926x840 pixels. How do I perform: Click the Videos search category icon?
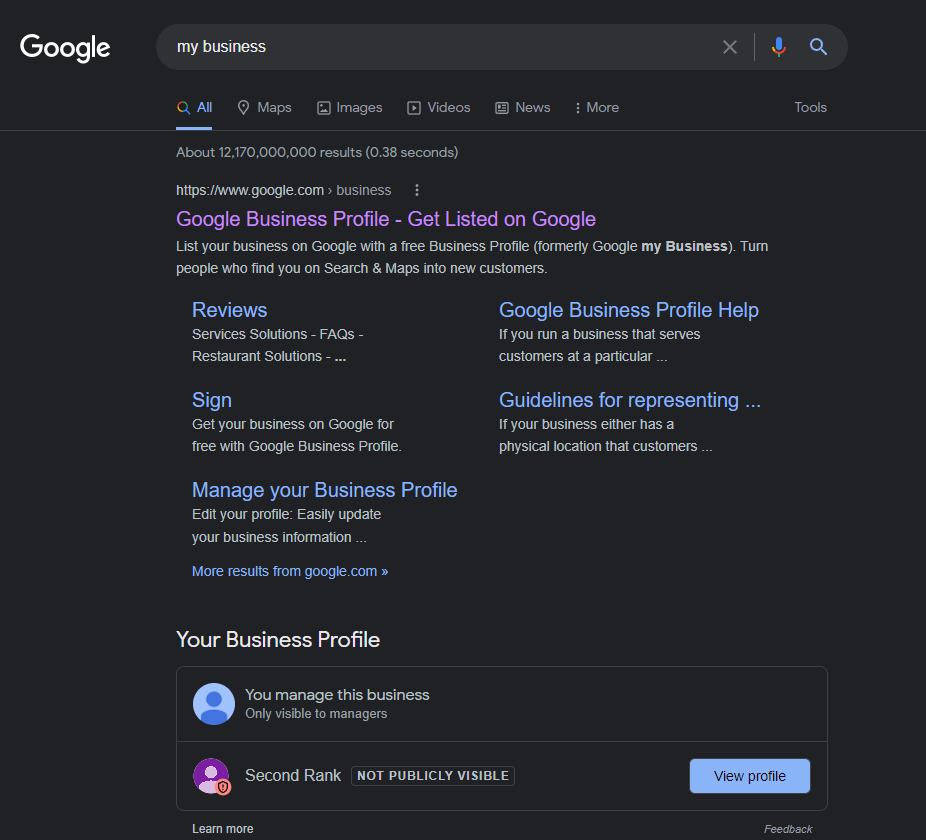point(414,107)
